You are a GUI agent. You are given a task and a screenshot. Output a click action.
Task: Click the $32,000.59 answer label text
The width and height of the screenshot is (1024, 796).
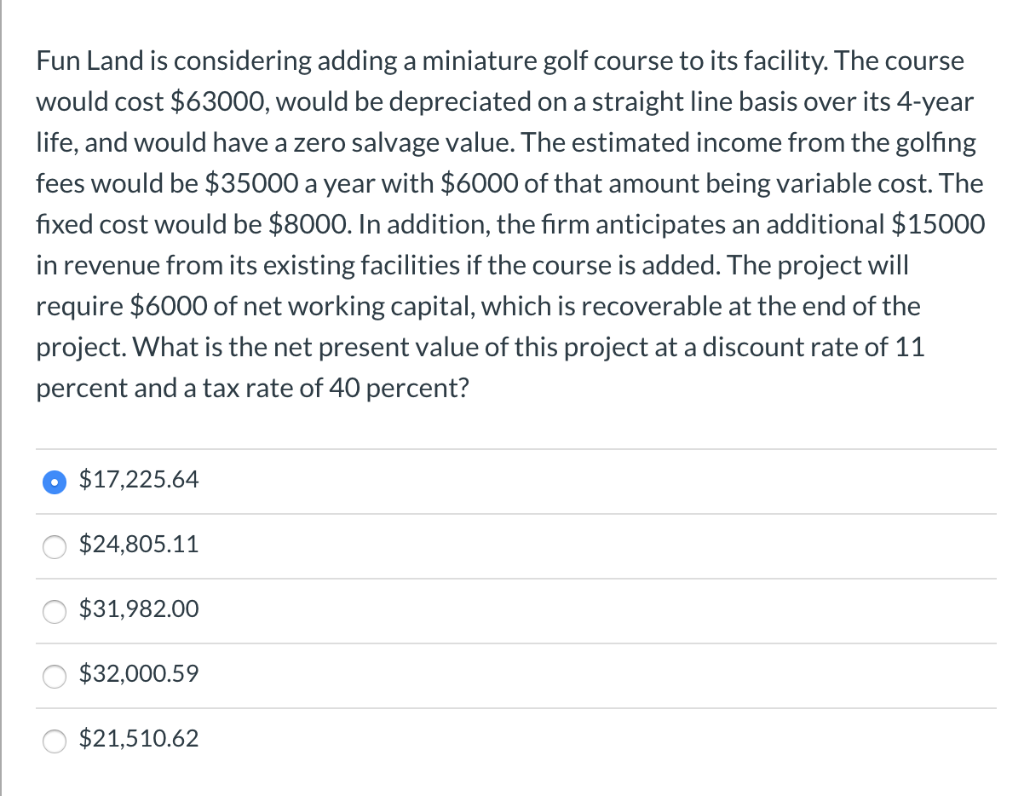point(139,674)
